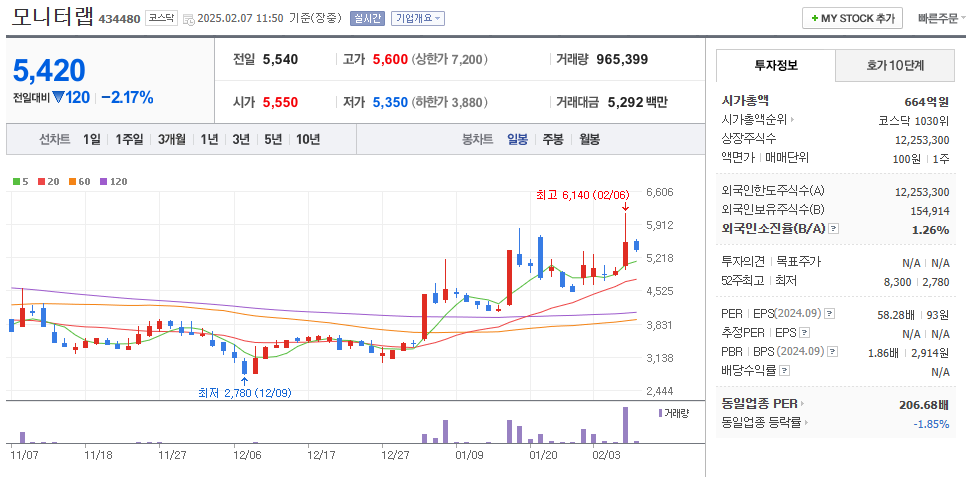Click the green 5-day moving average legend
Image resolution: width=980 pixels, height=477 pixels.
[21, 181]
